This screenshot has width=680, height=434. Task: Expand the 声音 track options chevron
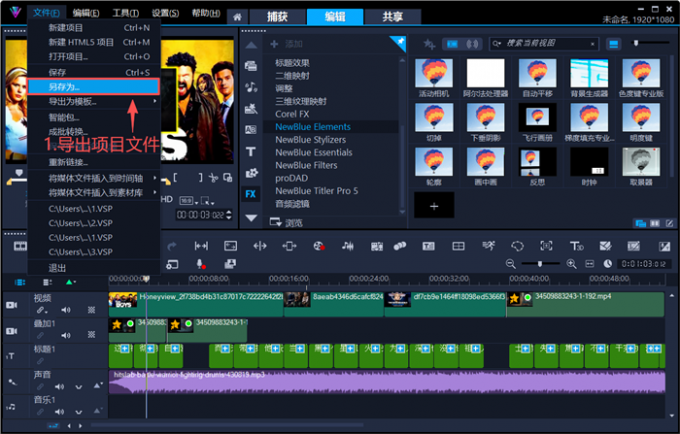(x=78, y=387)
